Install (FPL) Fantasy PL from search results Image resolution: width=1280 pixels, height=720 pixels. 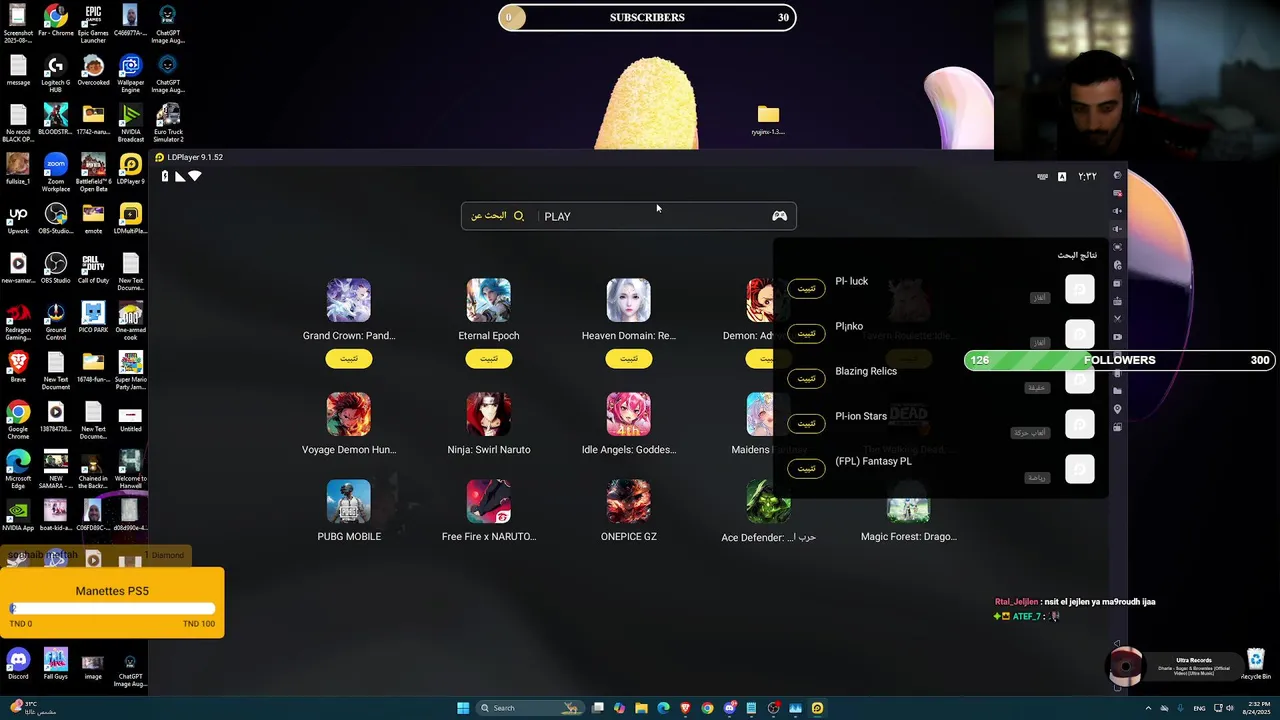coord(807,468)
